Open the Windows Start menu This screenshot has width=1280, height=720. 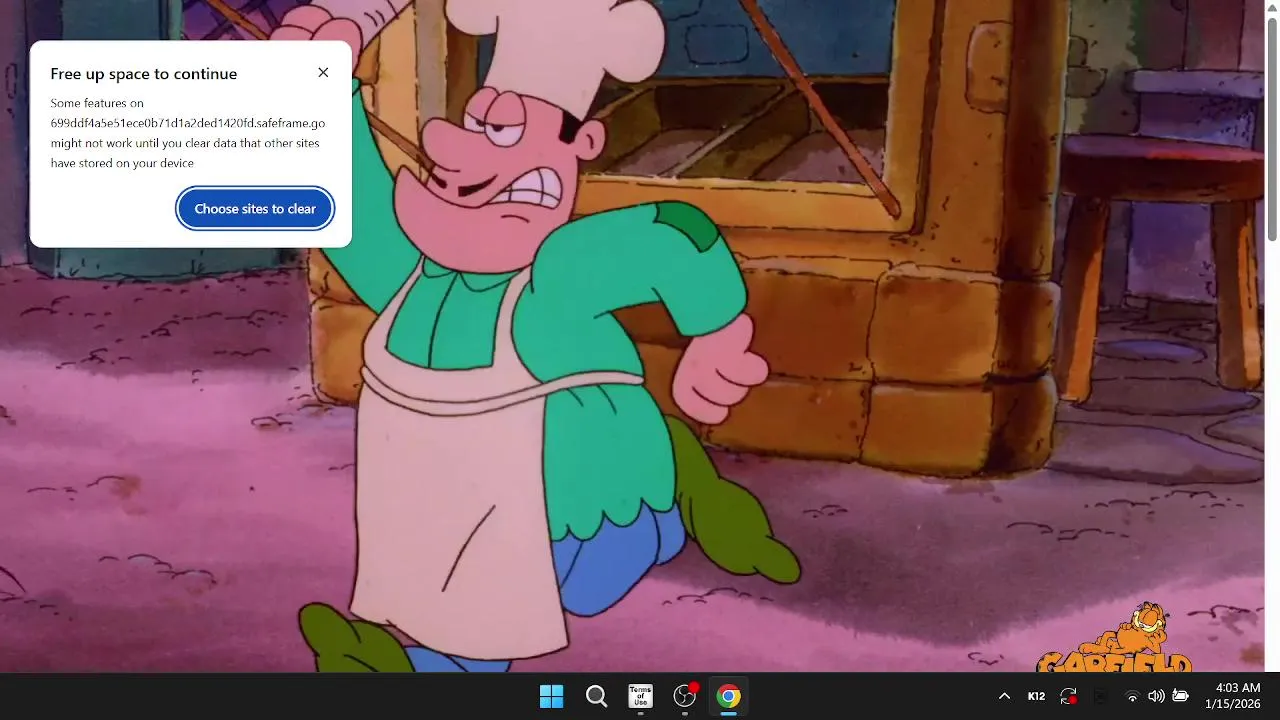point(551,696)
